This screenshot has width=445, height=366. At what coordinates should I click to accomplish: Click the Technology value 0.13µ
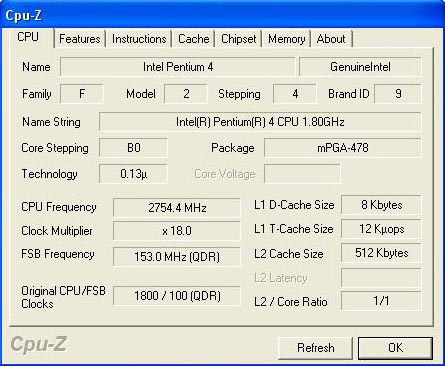(x=133, y=174)
